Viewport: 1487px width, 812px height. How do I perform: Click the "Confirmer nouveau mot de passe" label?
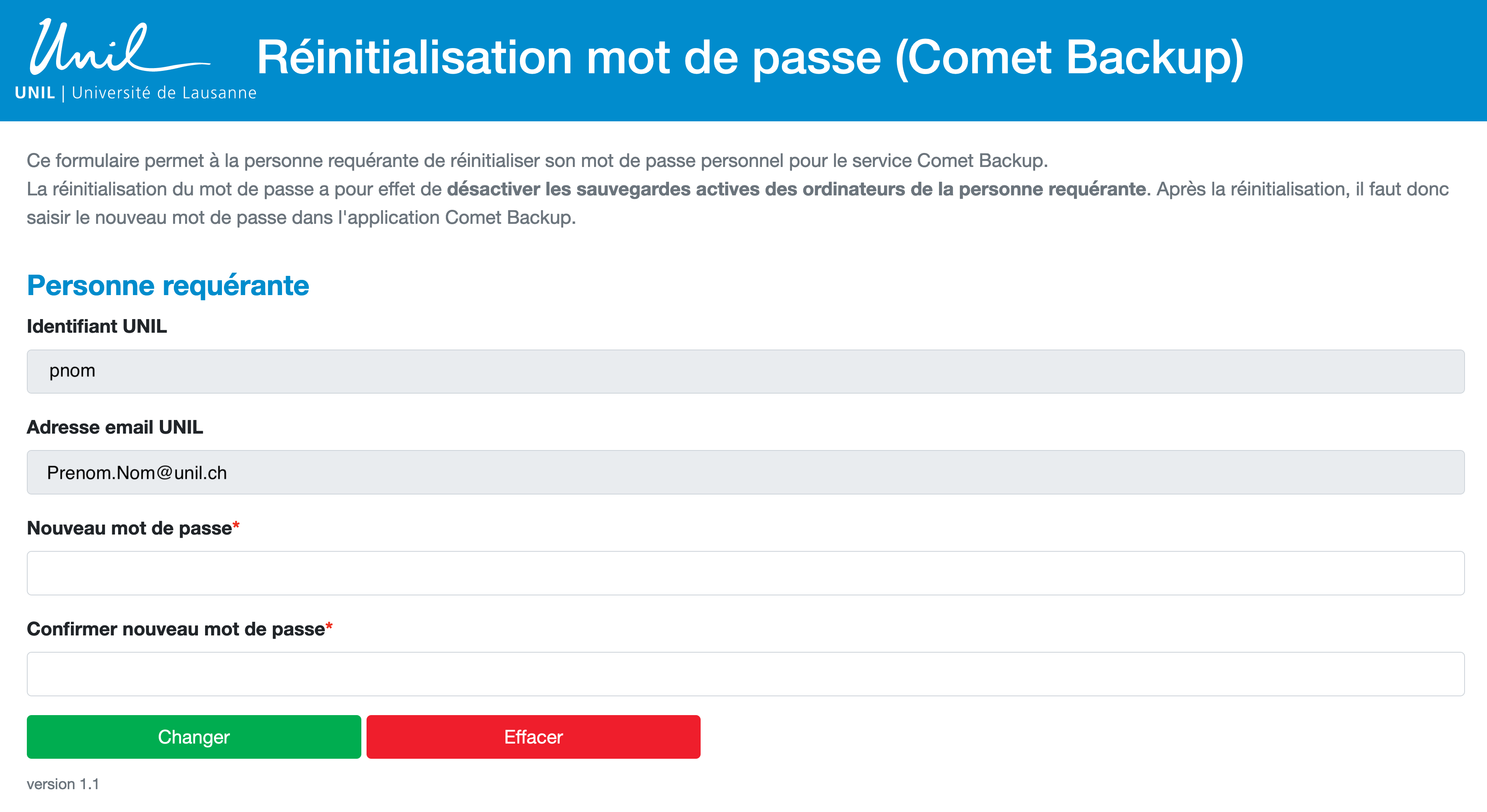[175, 629]
